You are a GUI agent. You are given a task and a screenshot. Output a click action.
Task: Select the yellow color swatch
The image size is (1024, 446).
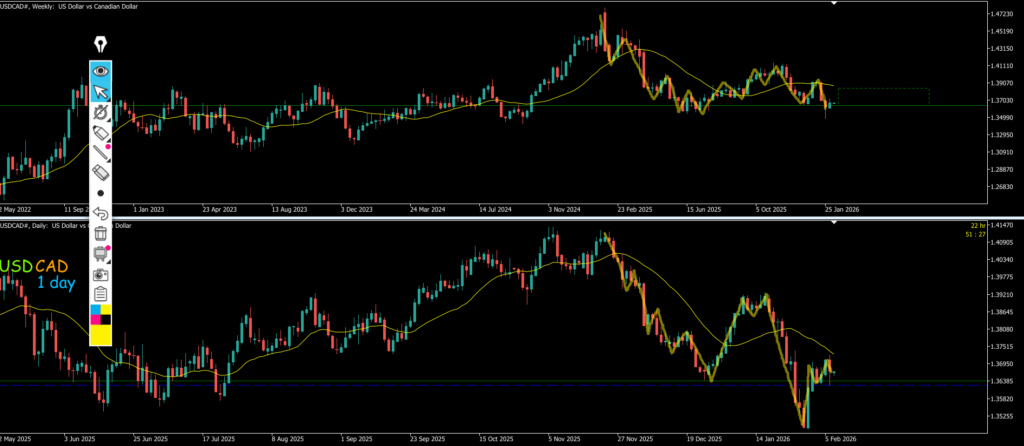(101, 336)
